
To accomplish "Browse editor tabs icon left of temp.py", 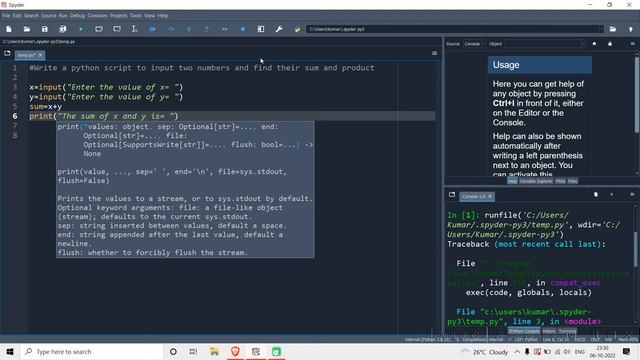I will (7, 53).
